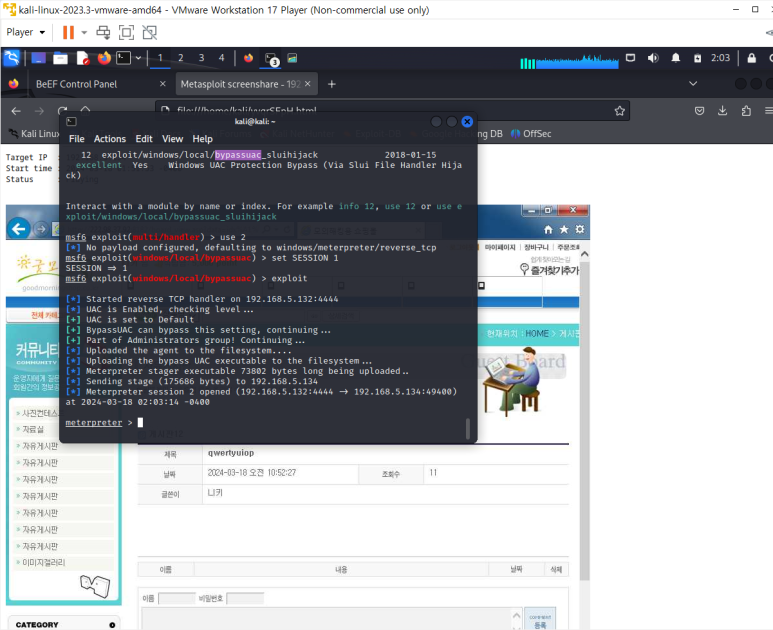Launch terminal emulator from Kali panel
This screenshot has height=630, width=773.
123,58
